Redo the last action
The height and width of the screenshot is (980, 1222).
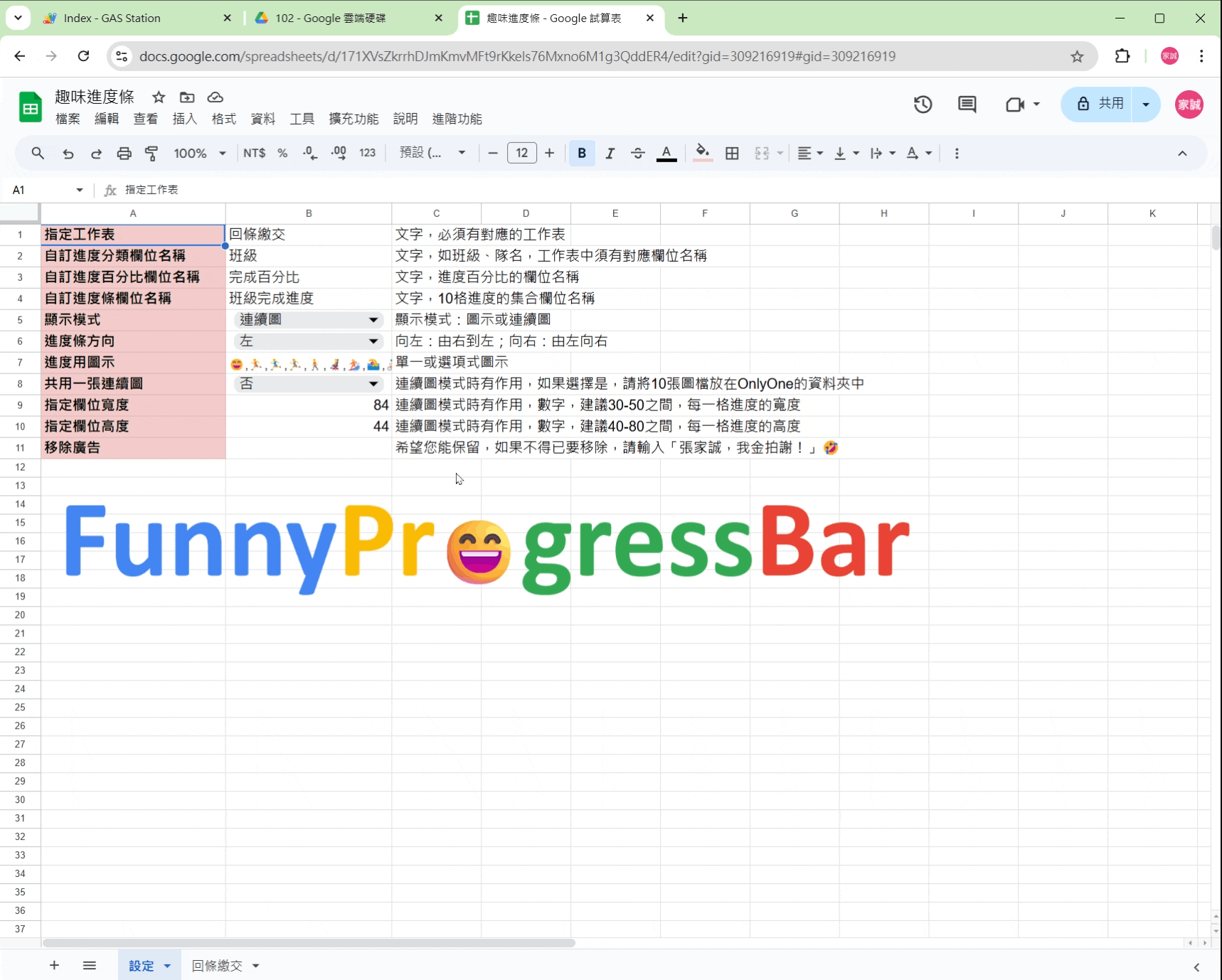[96, 153]
